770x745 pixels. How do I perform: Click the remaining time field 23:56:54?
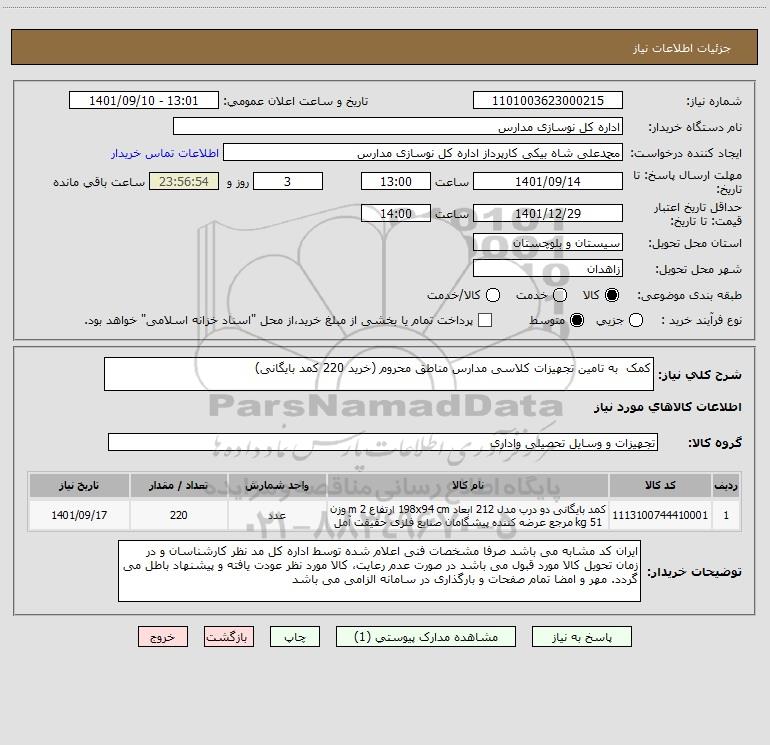pos(184,181)
